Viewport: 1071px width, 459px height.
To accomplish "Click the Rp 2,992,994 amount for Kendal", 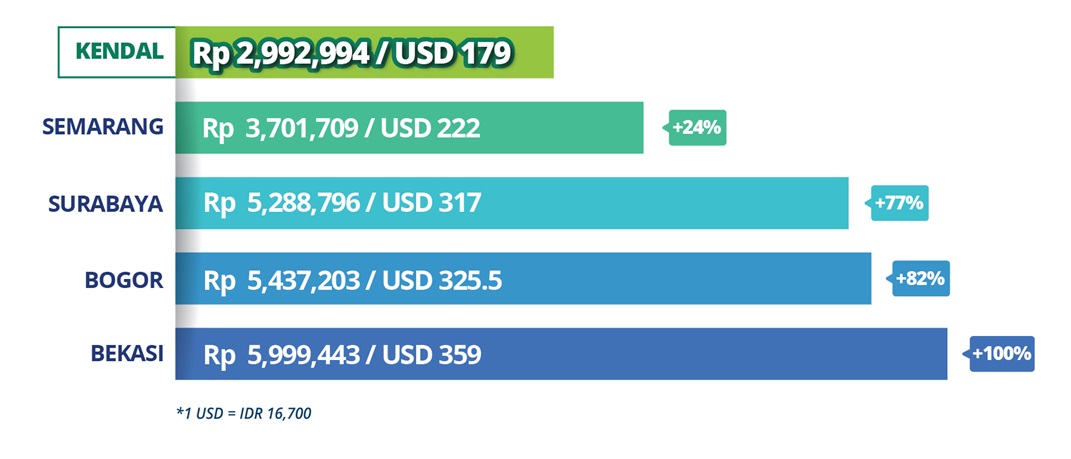I will pos(280,53).
